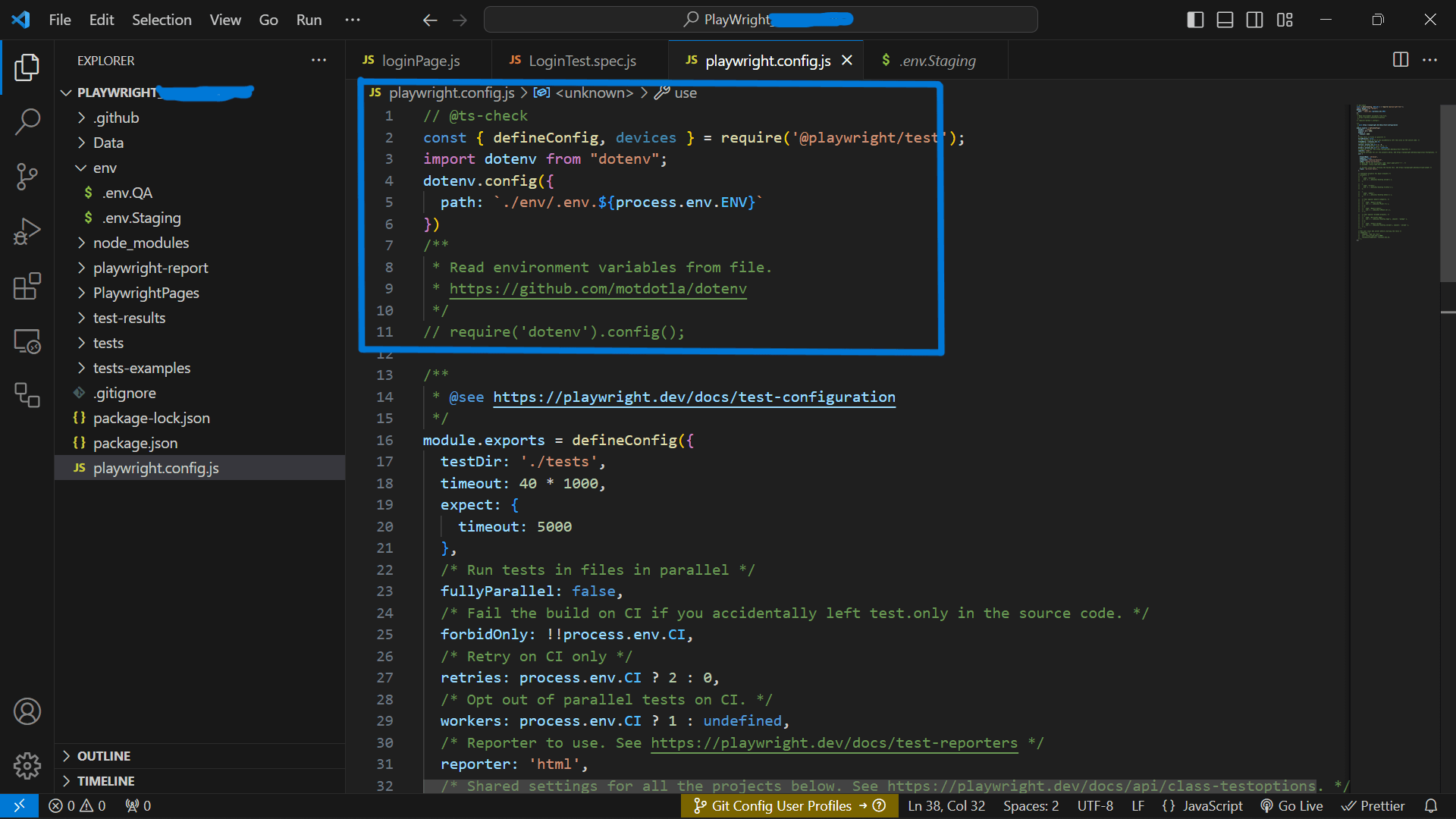Viewport: 1456px width, 819px height.
Task: Switch to the loginPage.js tab
Action: click(419, 60)
